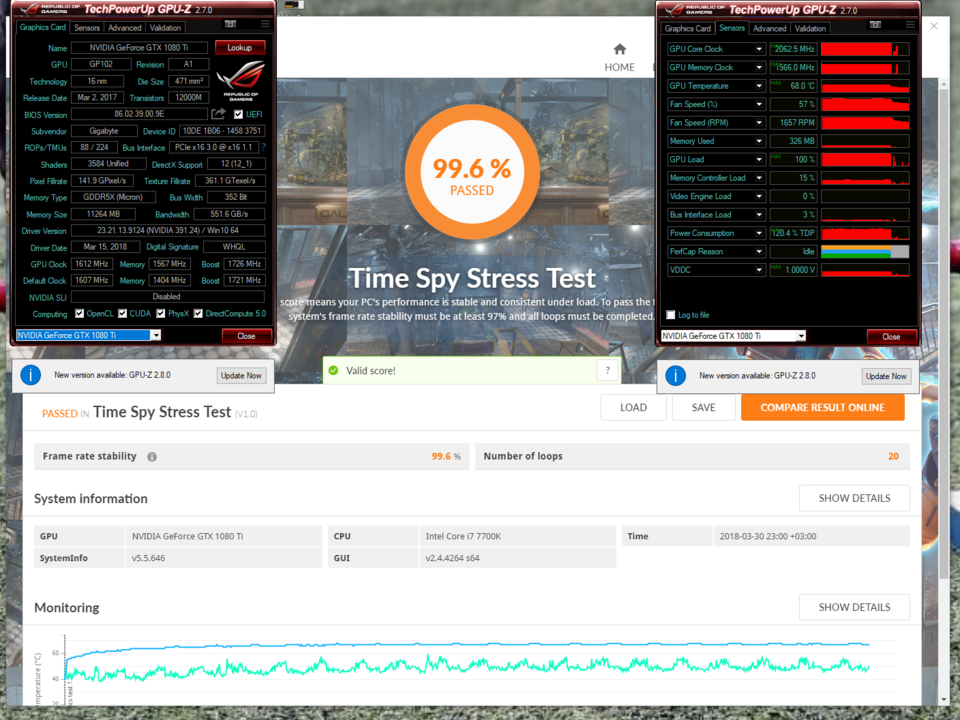Click the Bus Interface question mark icon
The image size is (960, 720).
click(x=263, y=148)
